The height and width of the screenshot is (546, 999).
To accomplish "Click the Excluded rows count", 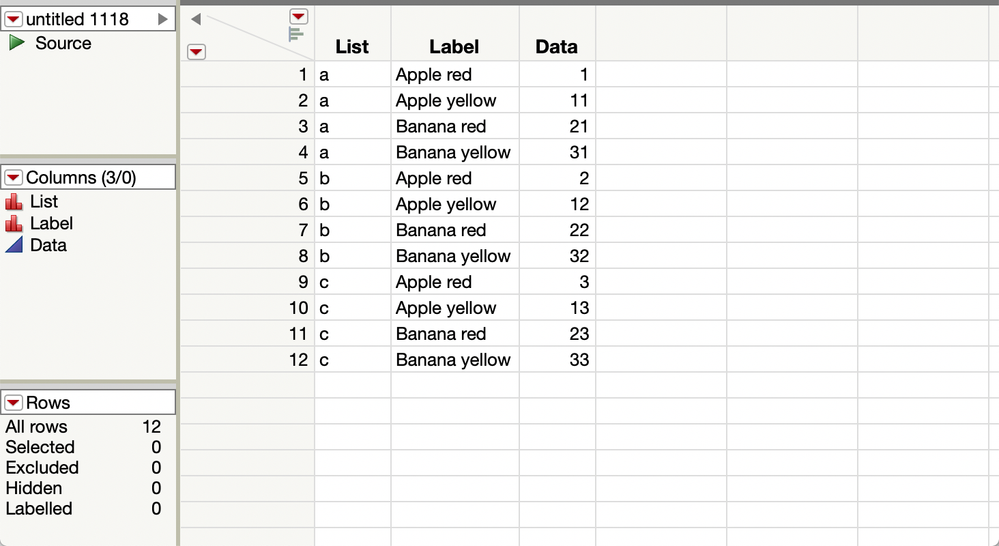I will [x=156, y=468].
